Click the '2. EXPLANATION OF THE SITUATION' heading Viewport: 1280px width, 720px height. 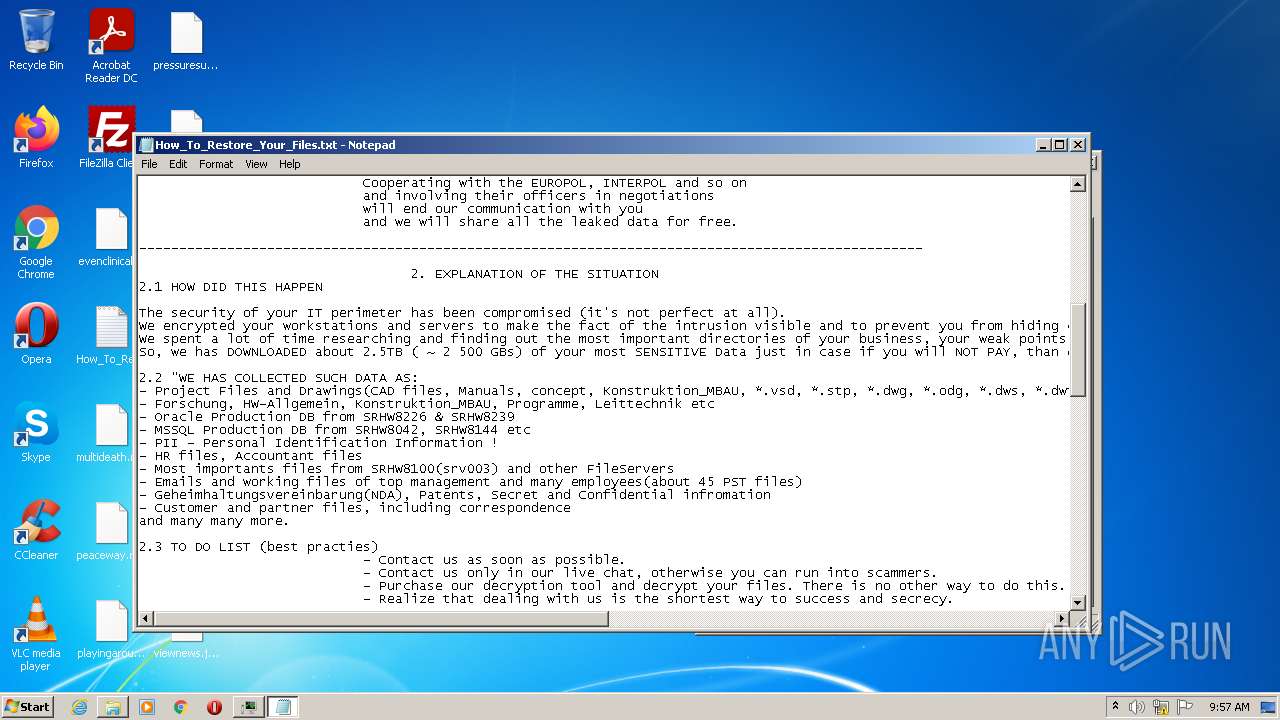534,274
